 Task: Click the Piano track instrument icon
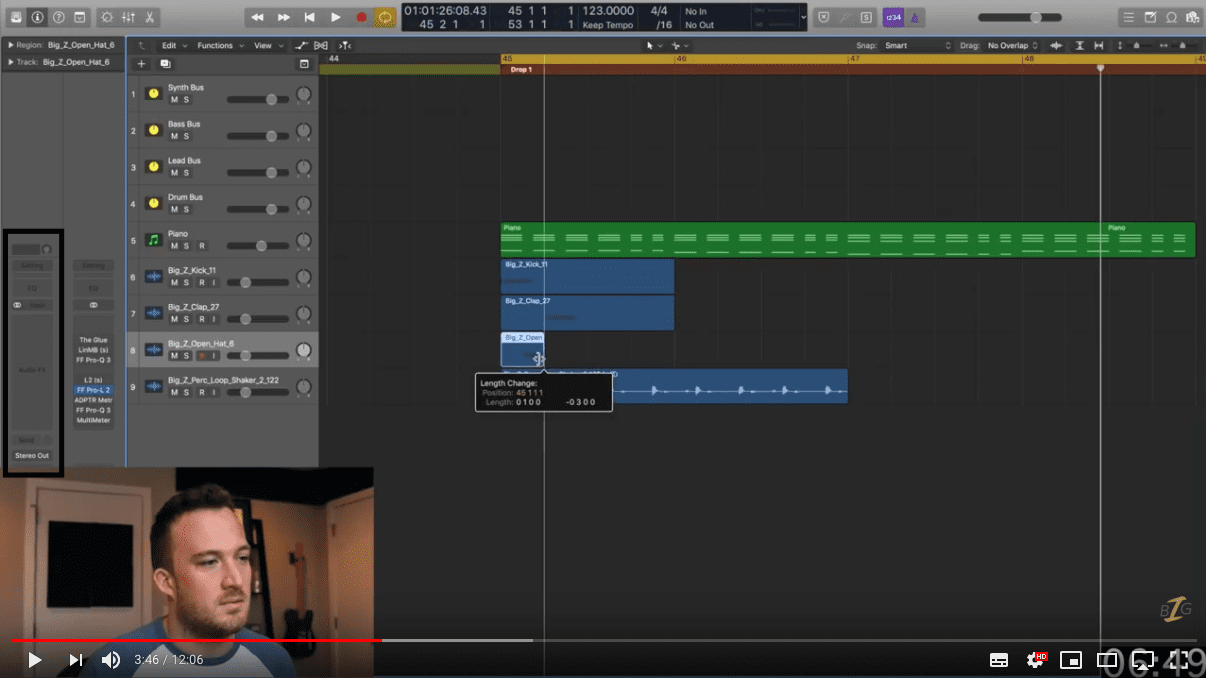[154, 240]
